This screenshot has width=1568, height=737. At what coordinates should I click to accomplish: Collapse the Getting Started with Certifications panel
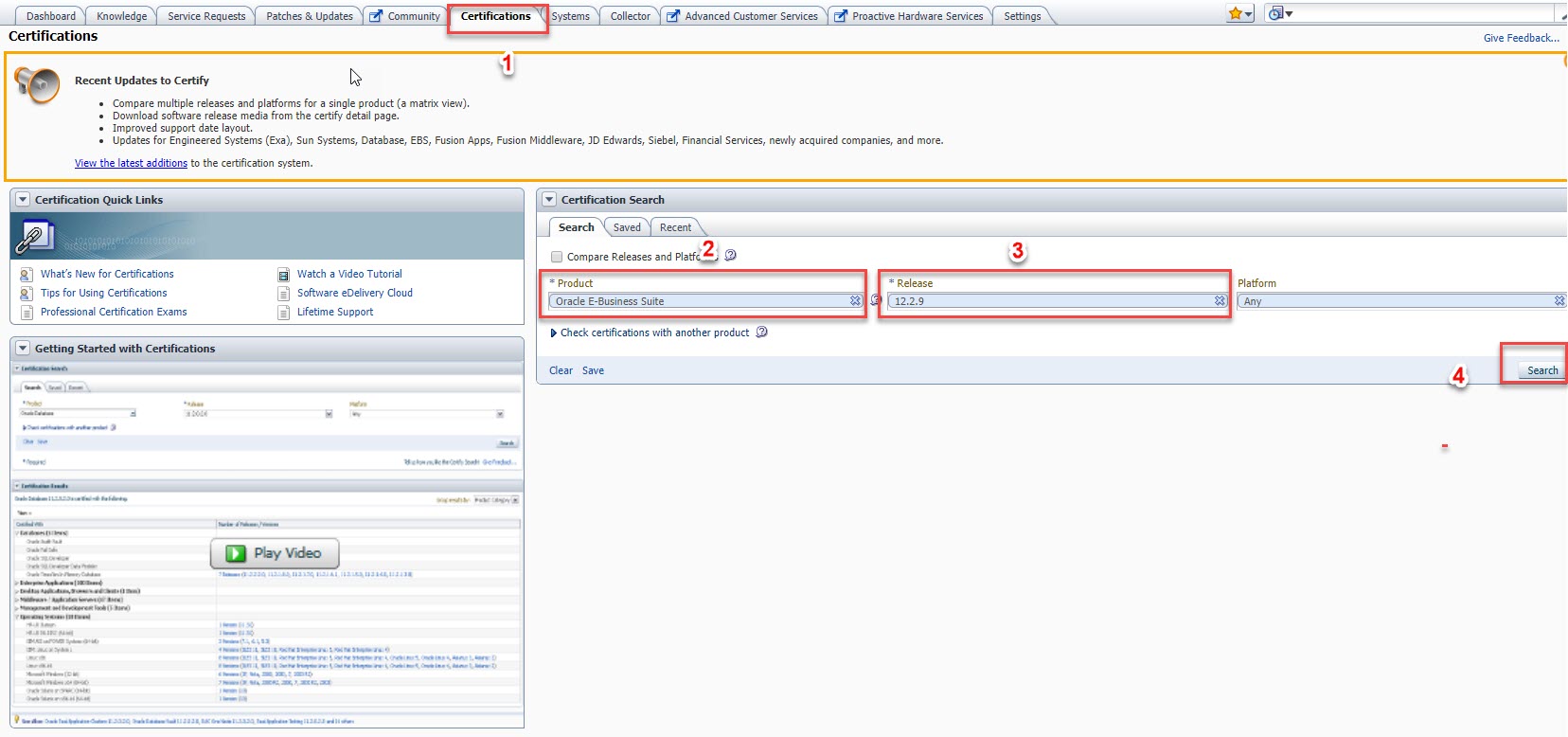pyautogui.click(x=23, y=349)
